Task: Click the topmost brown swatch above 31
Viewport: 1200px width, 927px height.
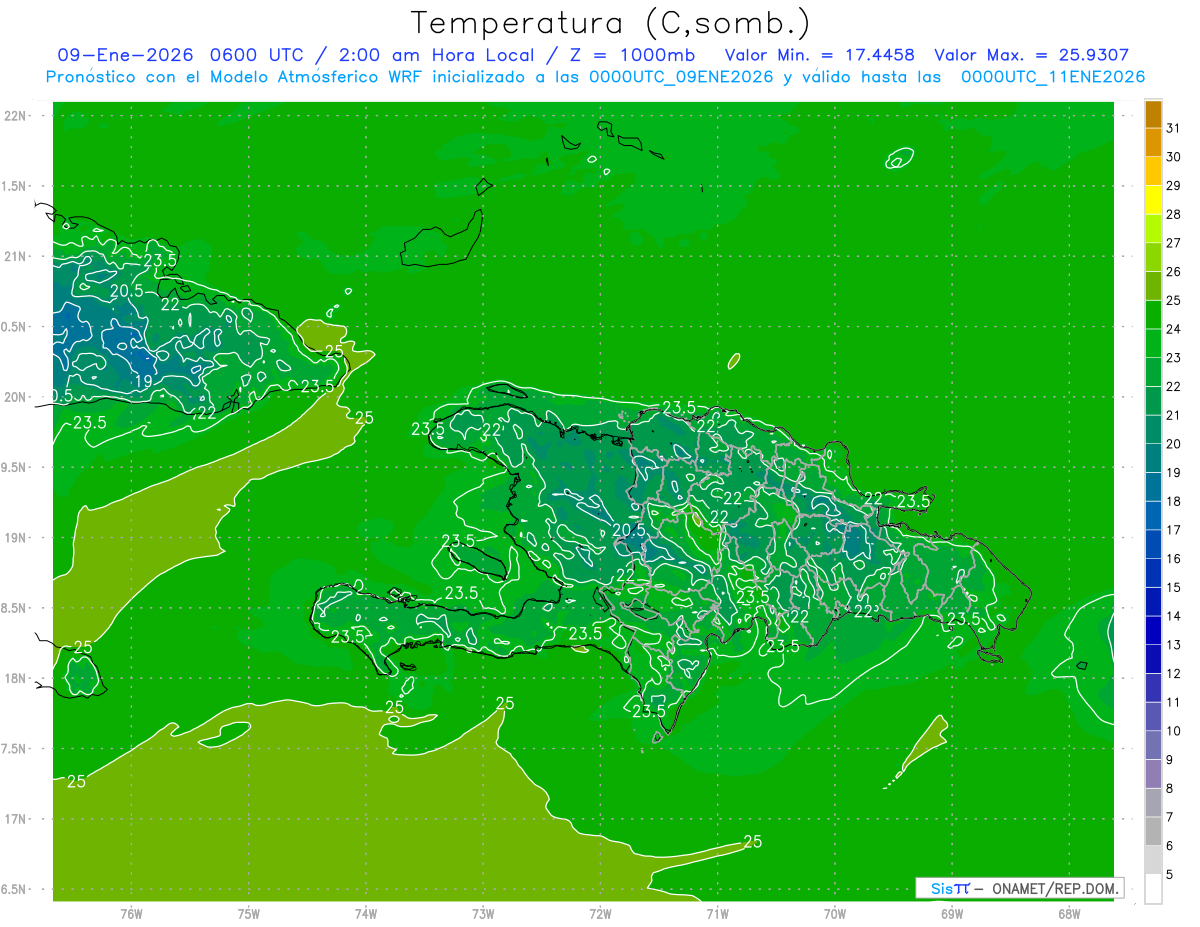Action: (x=1153, y=114)
